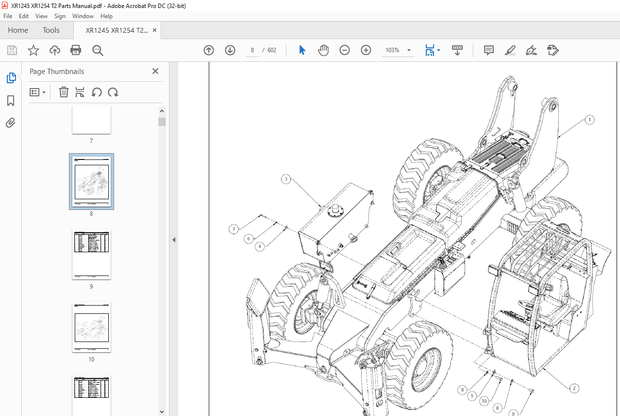Click the Print file icon
620x416 pixels.
coord(75,50)
